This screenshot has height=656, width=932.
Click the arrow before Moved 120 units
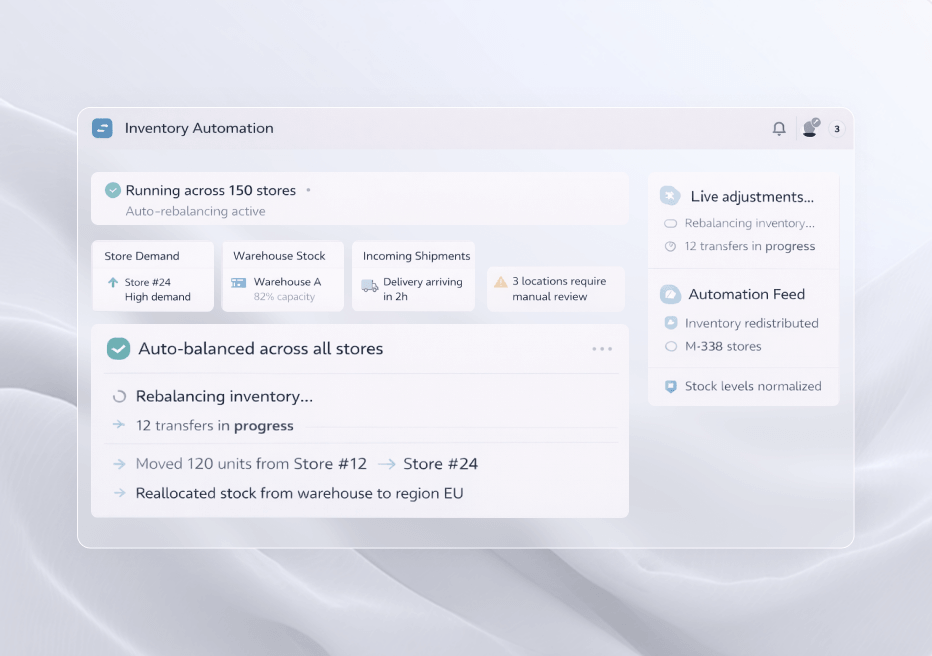(119, 464)
